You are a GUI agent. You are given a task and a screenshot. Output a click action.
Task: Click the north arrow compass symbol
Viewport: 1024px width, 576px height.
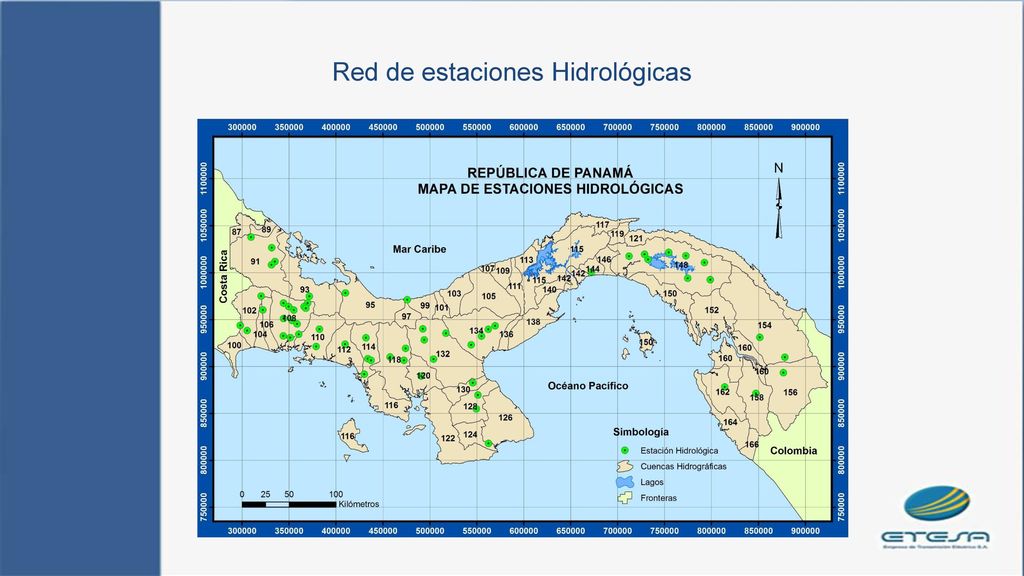pyautogui.click(x=778, y=208)
